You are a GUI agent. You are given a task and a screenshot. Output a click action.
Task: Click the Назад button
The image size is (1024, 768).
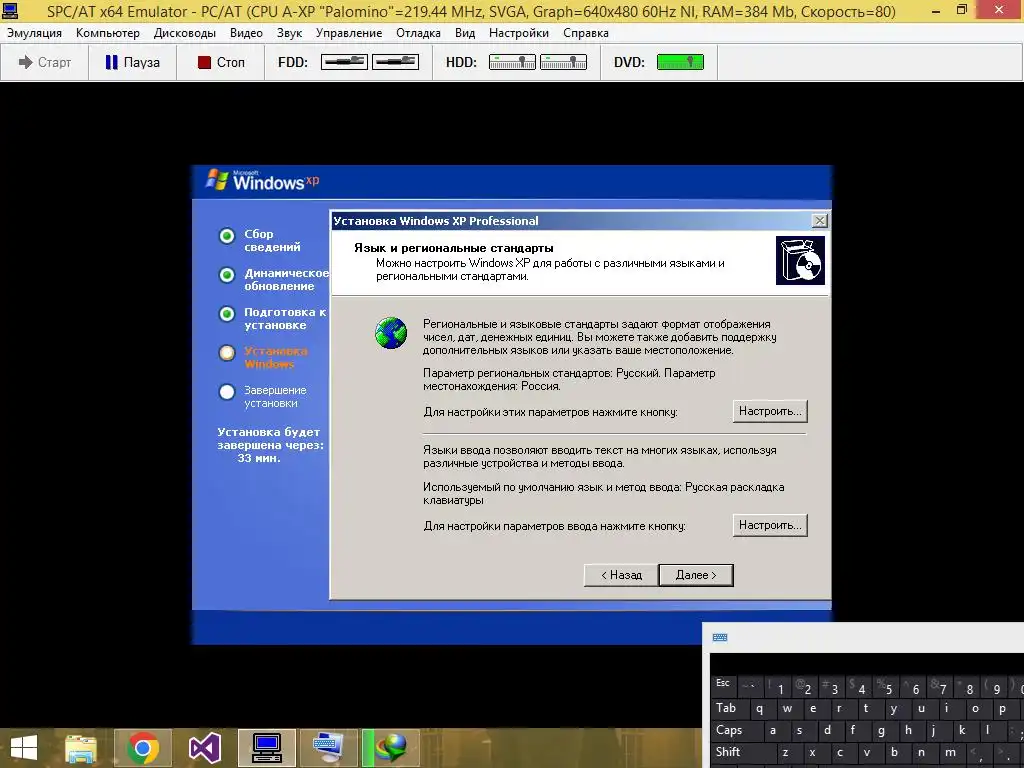(x=621, y=575)
